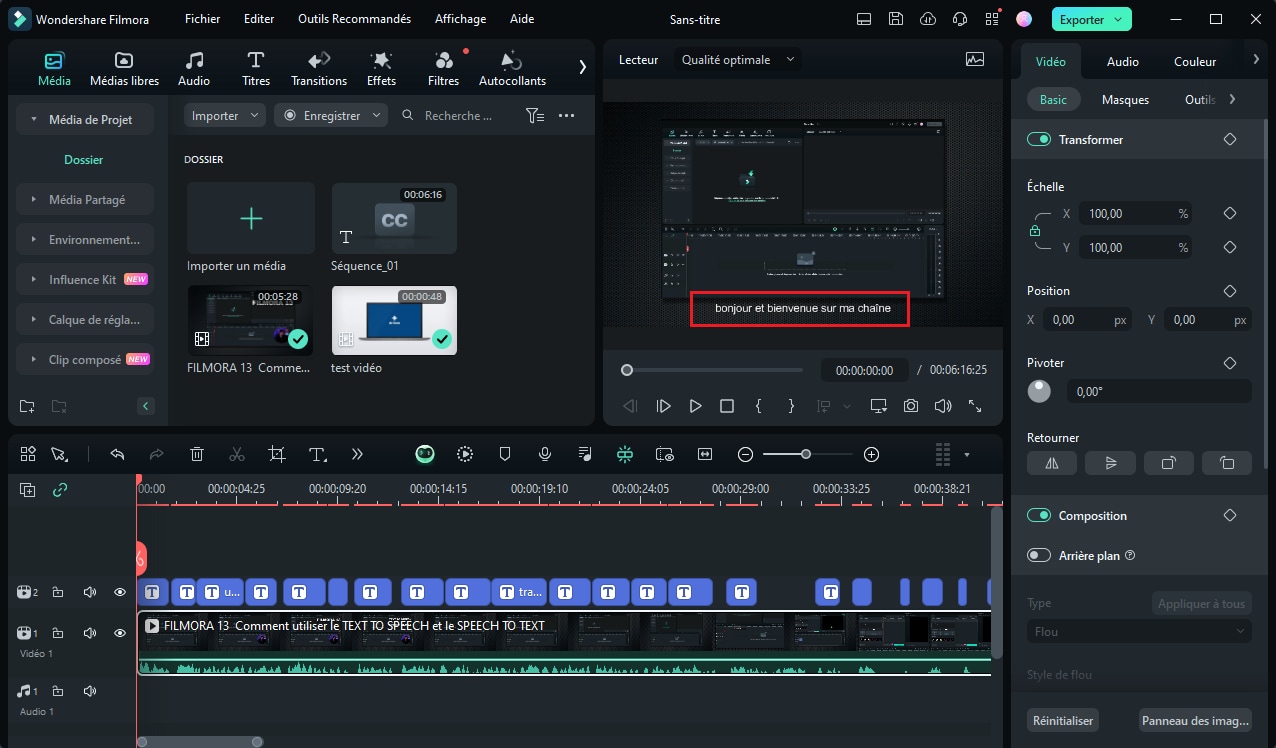Open the Exporter dropdown
The width and height of the screenshot is (1276, 748).
[x=1092, y=19]
